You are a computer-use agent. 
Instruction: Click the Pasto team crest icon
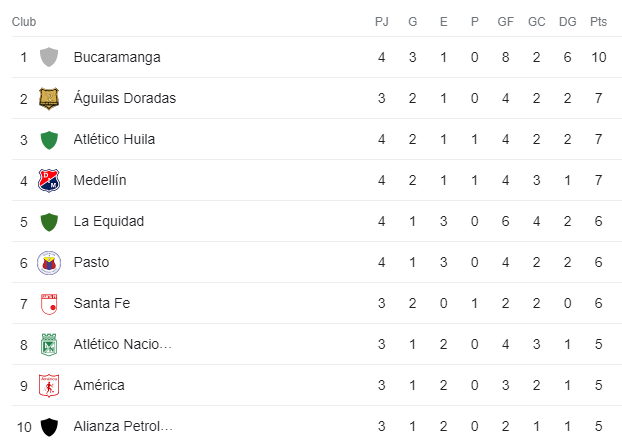click(48, 262)
